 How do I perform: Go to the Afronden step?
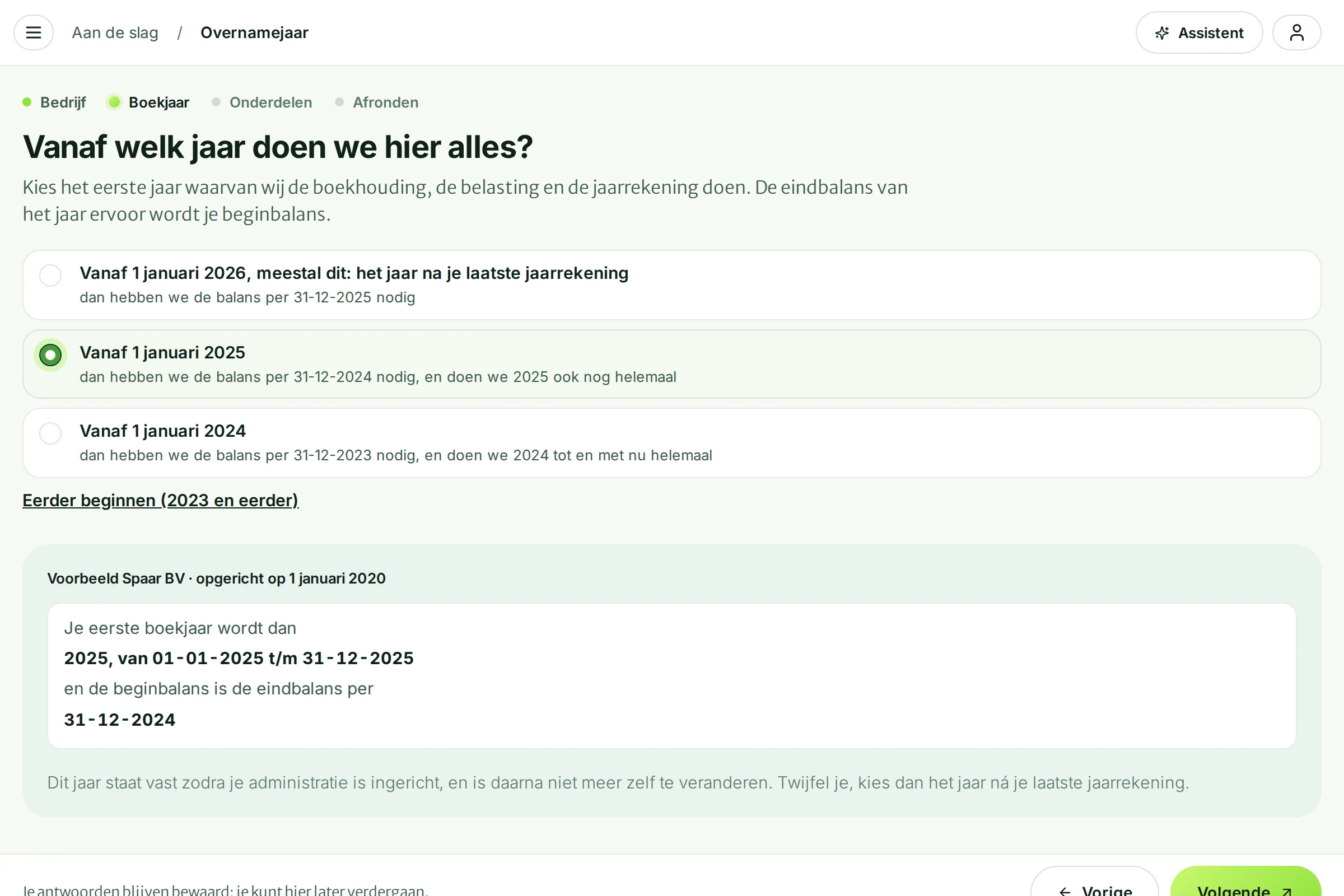377,102
